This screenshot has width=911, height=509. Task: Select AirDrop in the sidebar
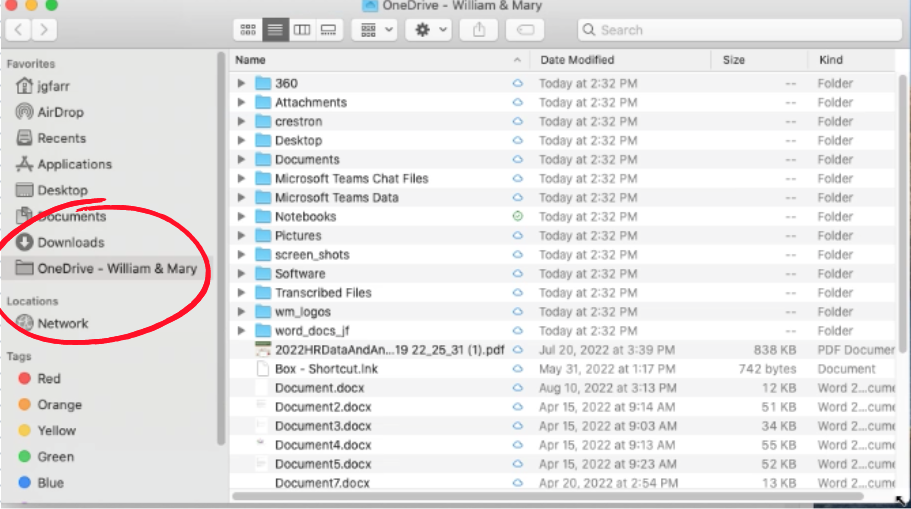coord(60,112)
